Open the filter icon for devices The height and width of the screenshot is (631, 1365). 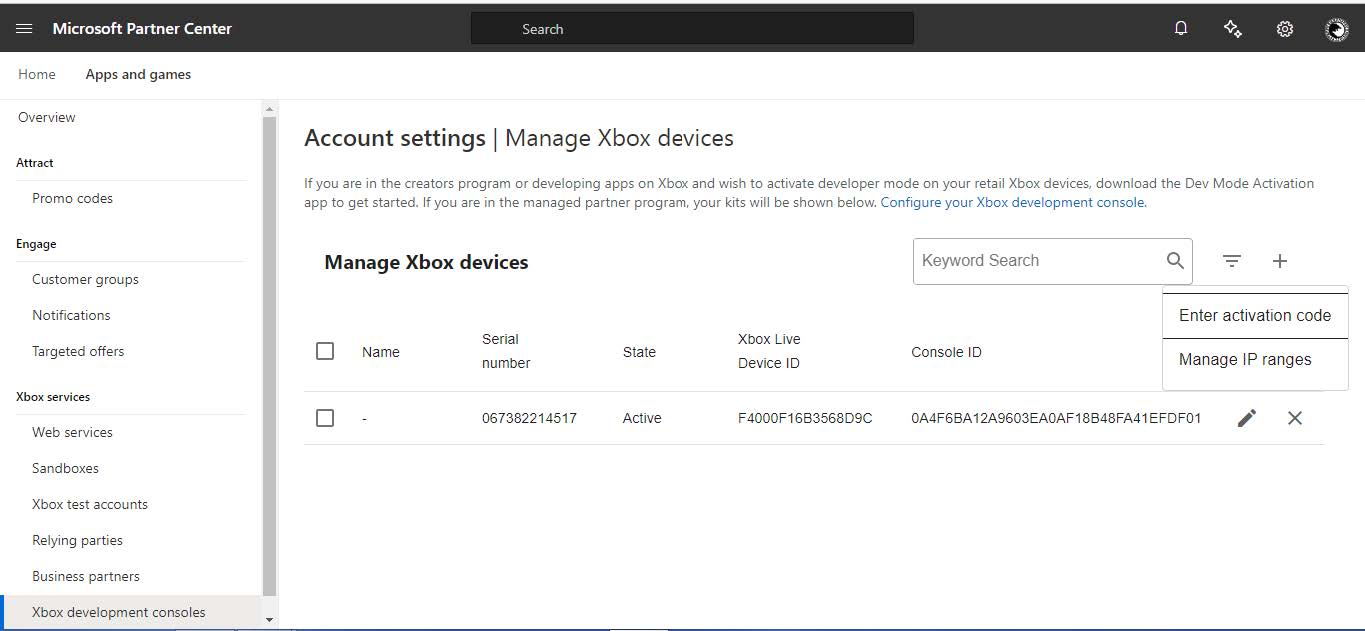[x=1232, y=261]
